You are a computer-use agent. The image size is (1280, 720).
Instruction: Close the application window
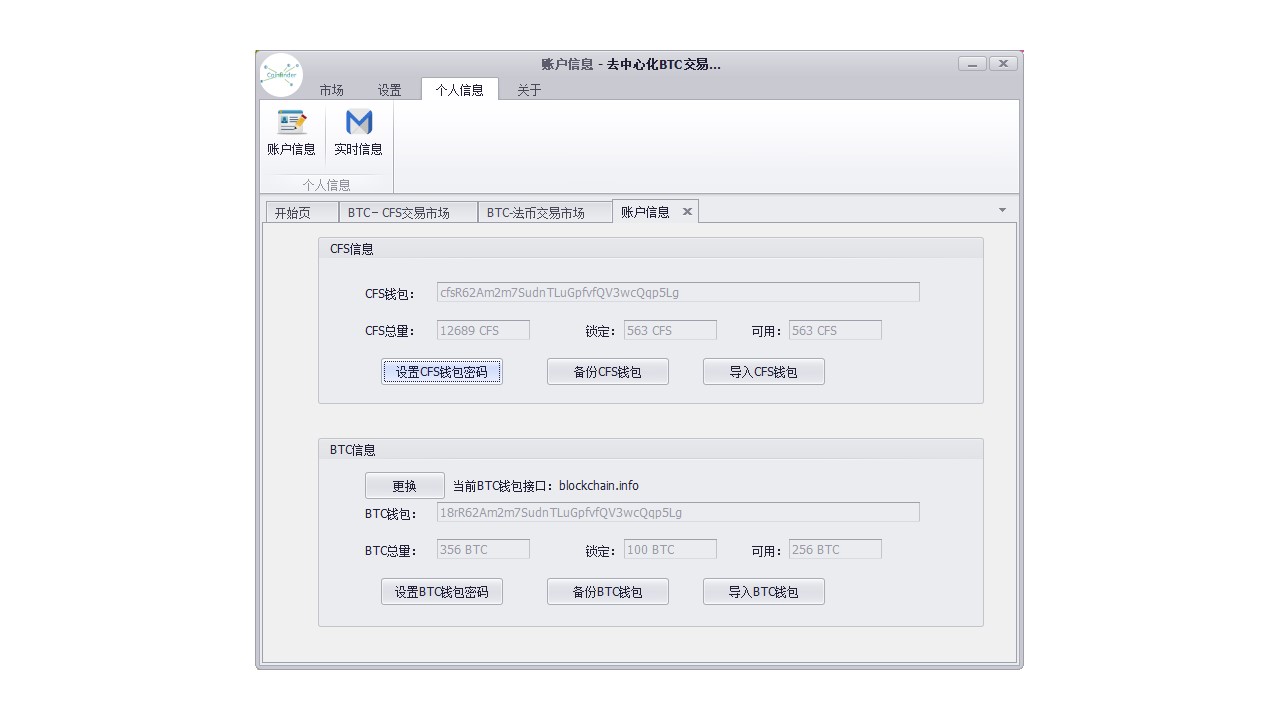1003,64
